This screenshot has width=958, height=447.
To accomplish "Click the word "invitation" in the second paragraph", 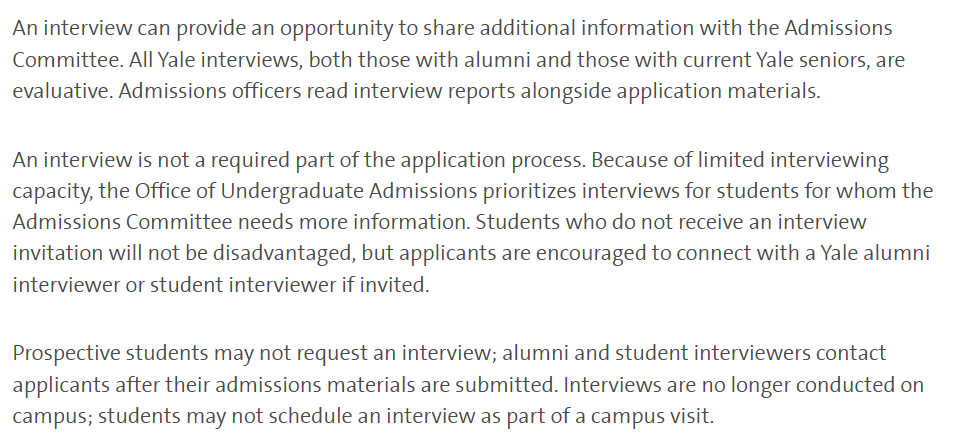I will point(60,255).
